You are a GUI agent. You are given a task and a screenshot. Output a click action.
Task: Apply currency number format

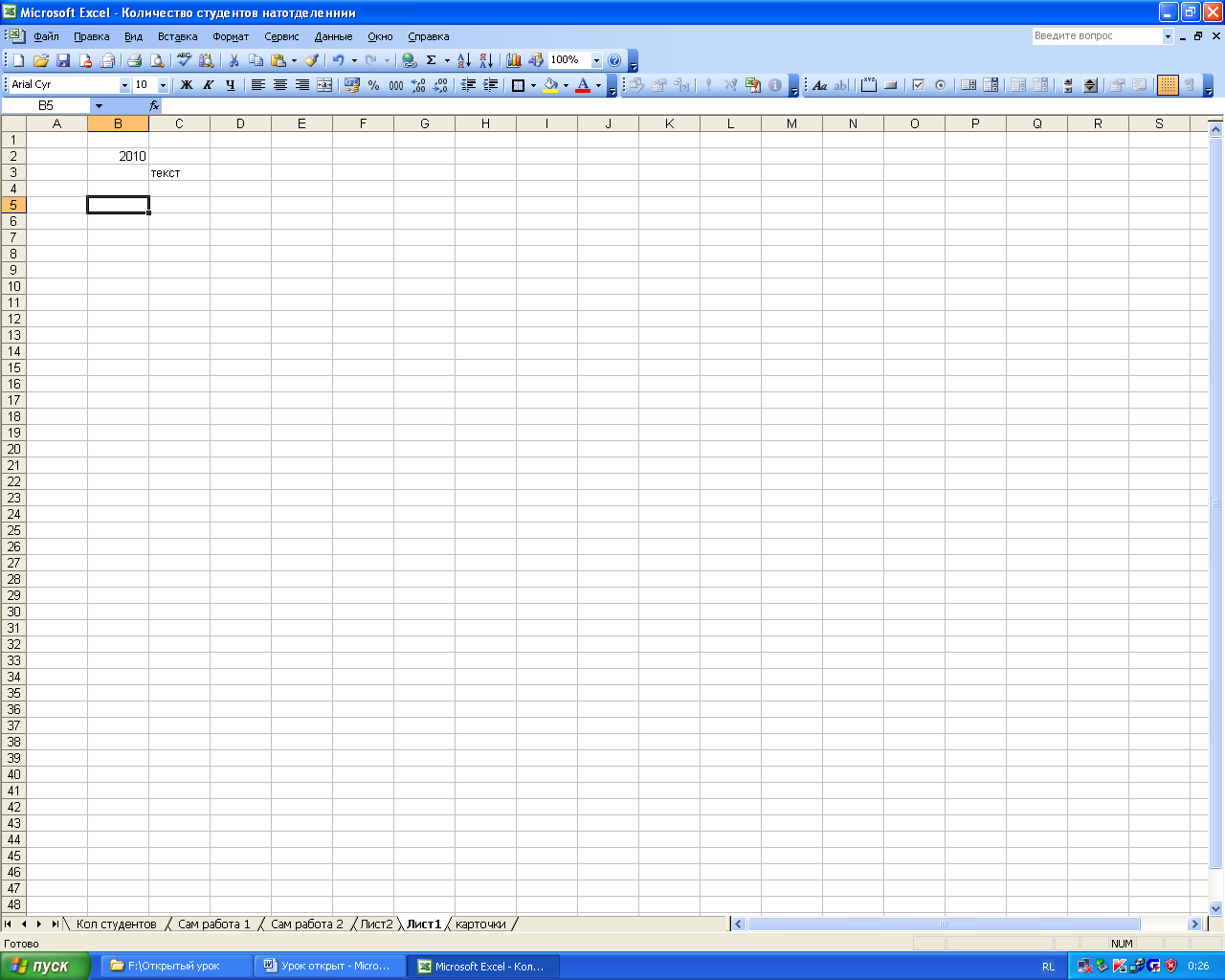[x=352, y=85]
